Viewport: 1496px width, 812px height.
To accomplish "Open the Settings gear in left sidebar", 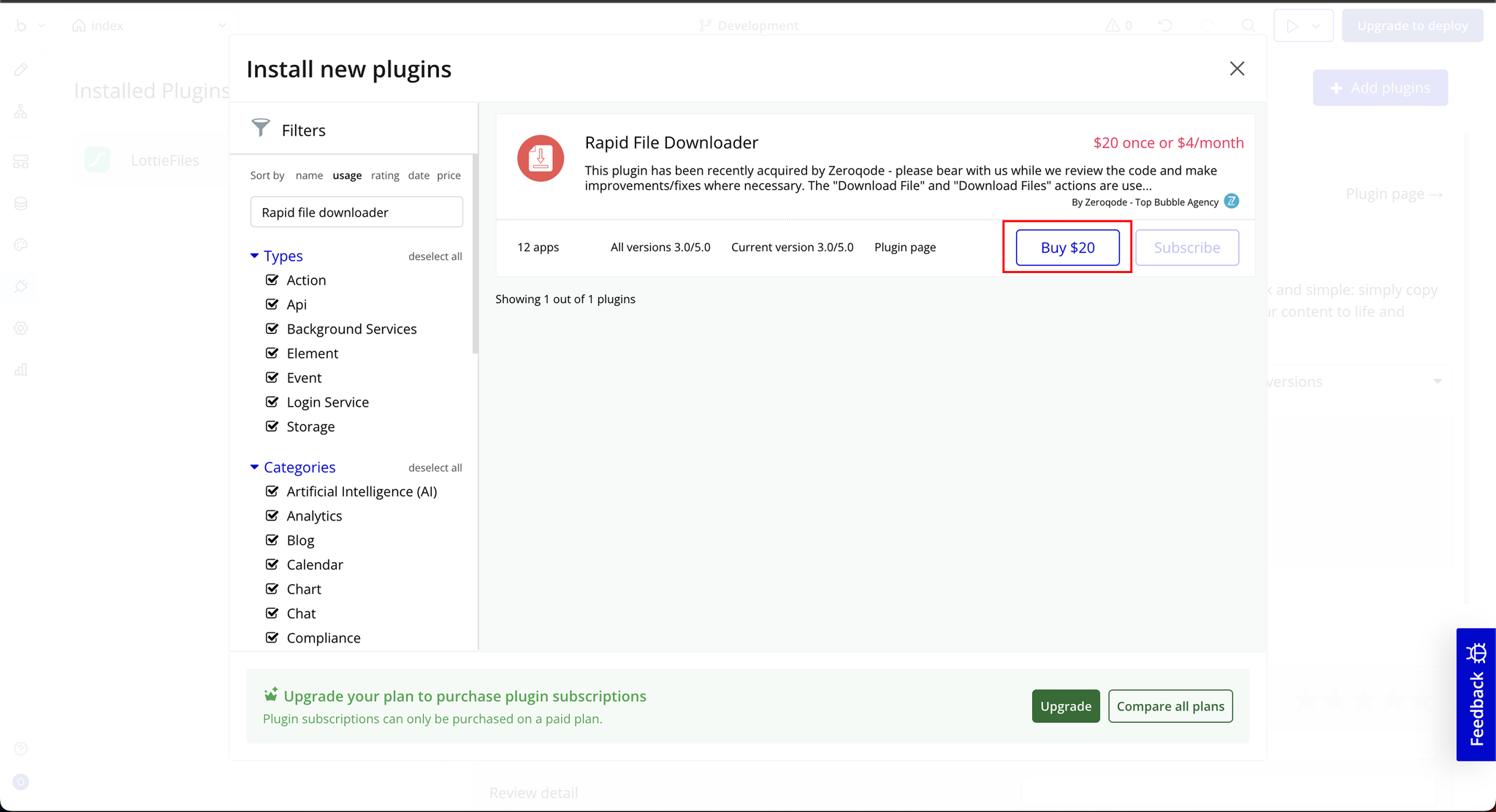I will [21, 328].
